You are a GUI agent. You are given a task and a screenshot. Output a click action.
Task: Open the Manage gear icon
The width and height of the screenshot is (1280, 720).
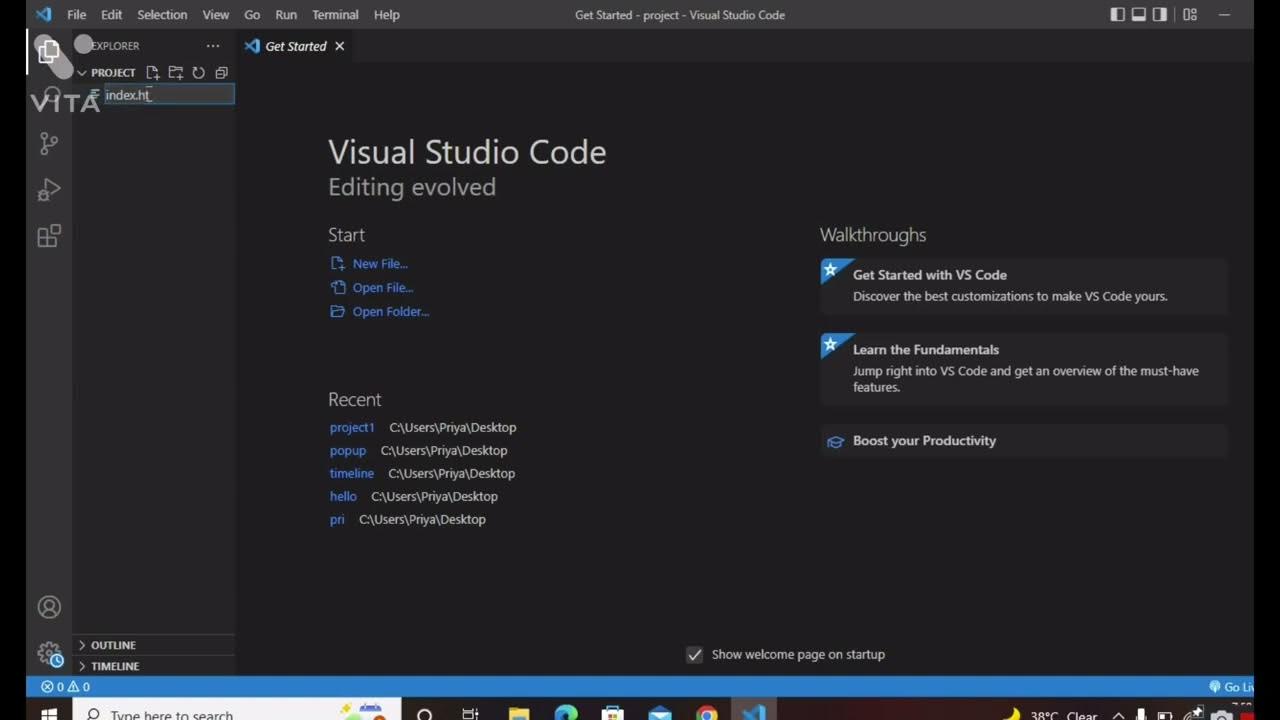pyautogui.click(x=49, y=654)
